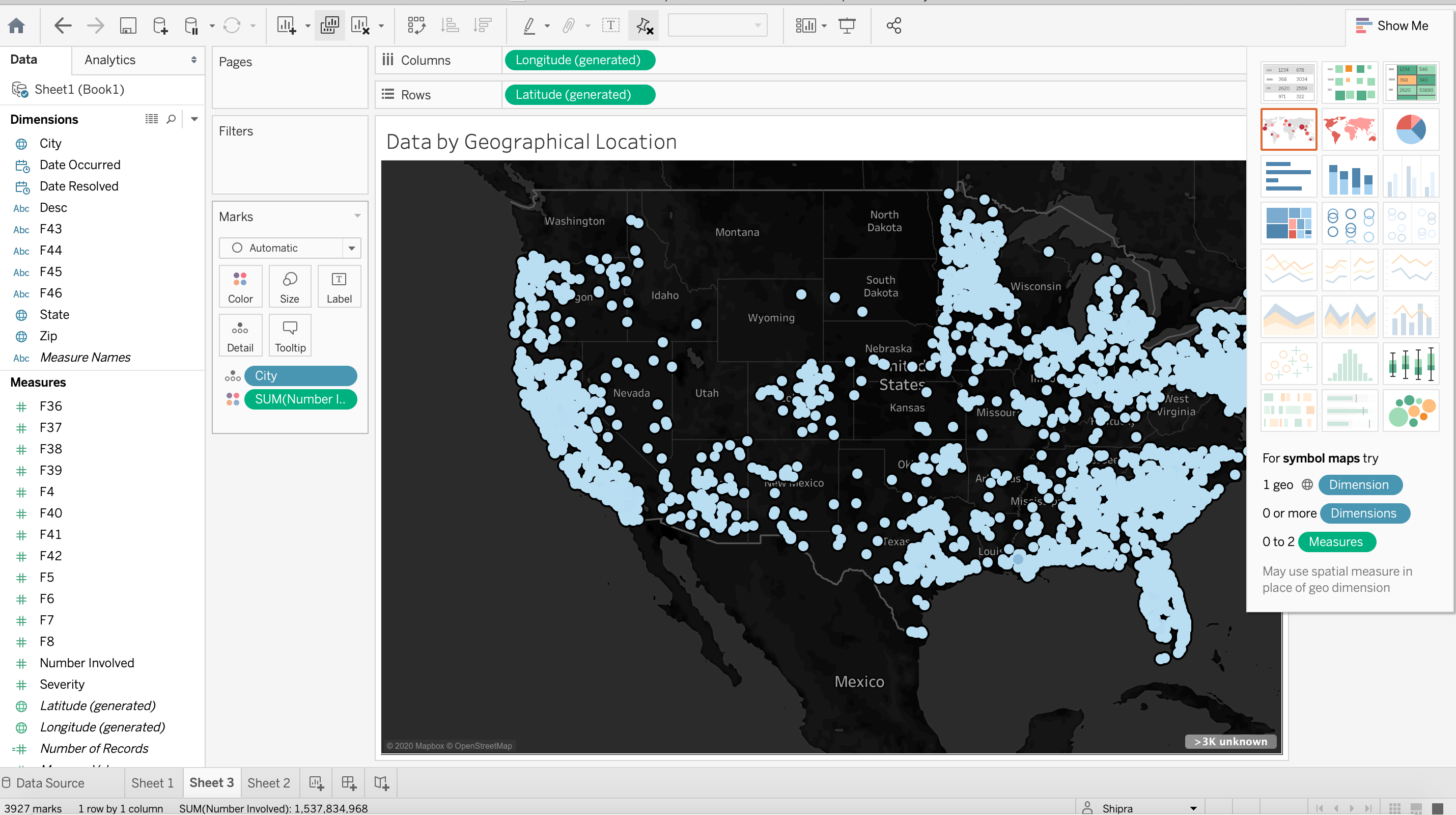Open the Sheet 2 tab
This screenshot has width=1456, height=815.
tap(268, 783)
